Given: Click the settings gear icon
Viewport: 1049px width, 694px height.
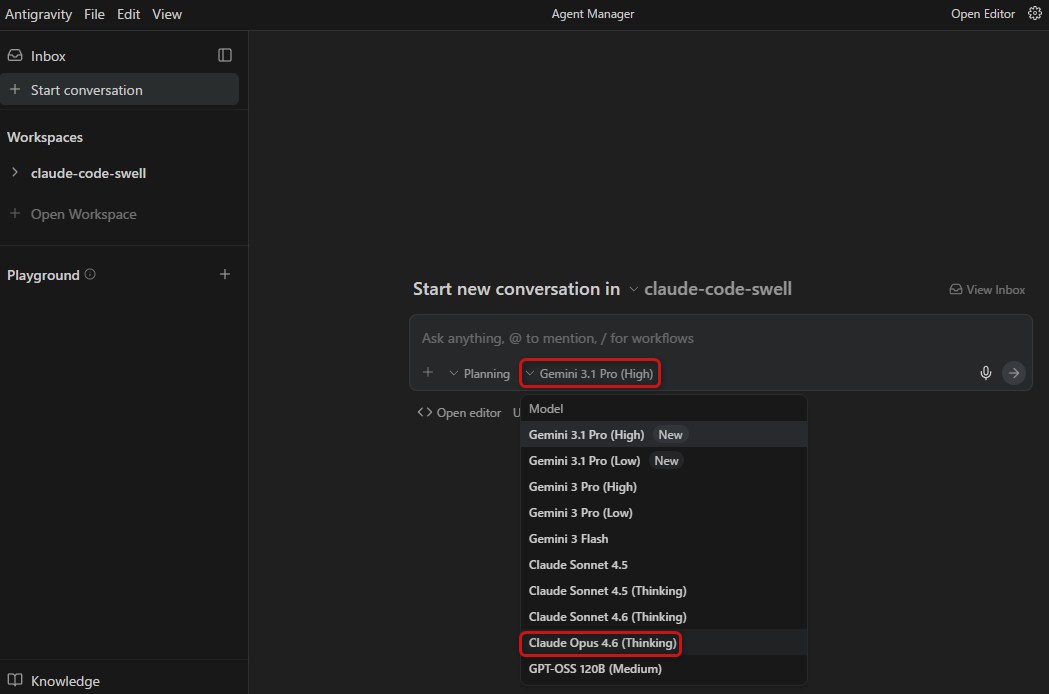Looking at the screenshot, I should 1035,14.
